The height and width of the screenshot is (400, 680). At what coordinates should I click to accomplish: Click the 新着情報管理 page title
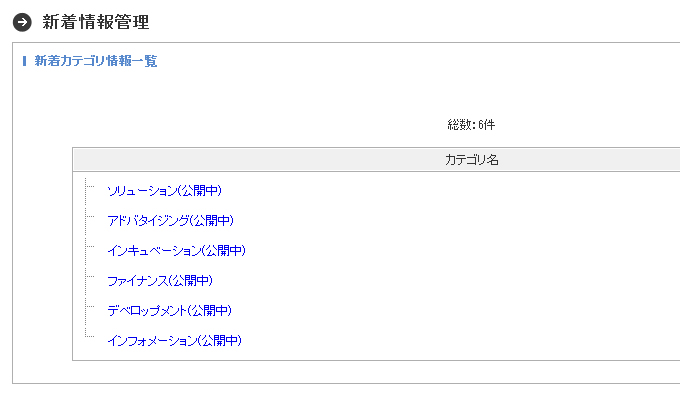click(x=96, y=22)
